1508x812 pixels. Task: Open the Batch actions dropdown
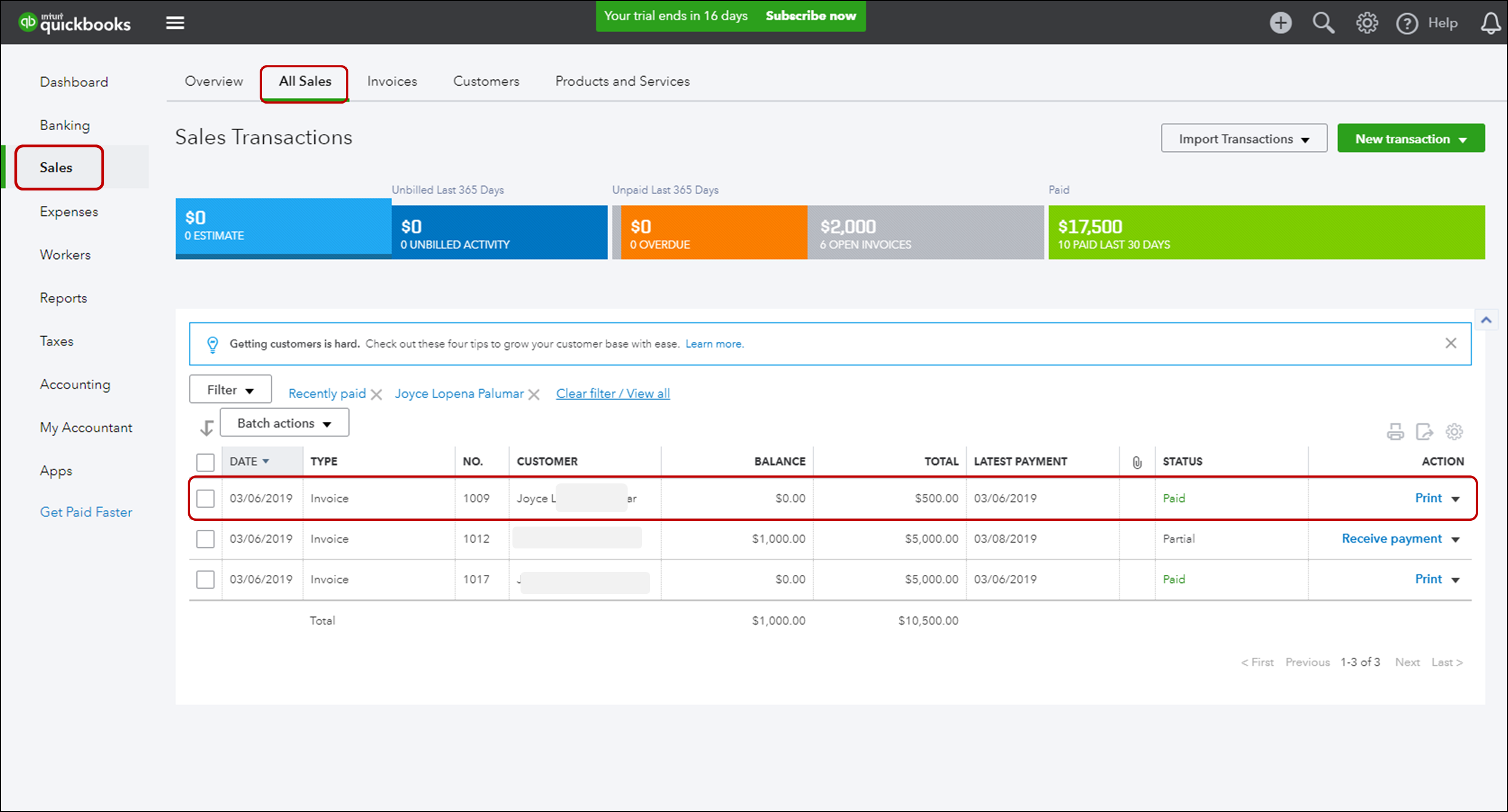[284, 423]
